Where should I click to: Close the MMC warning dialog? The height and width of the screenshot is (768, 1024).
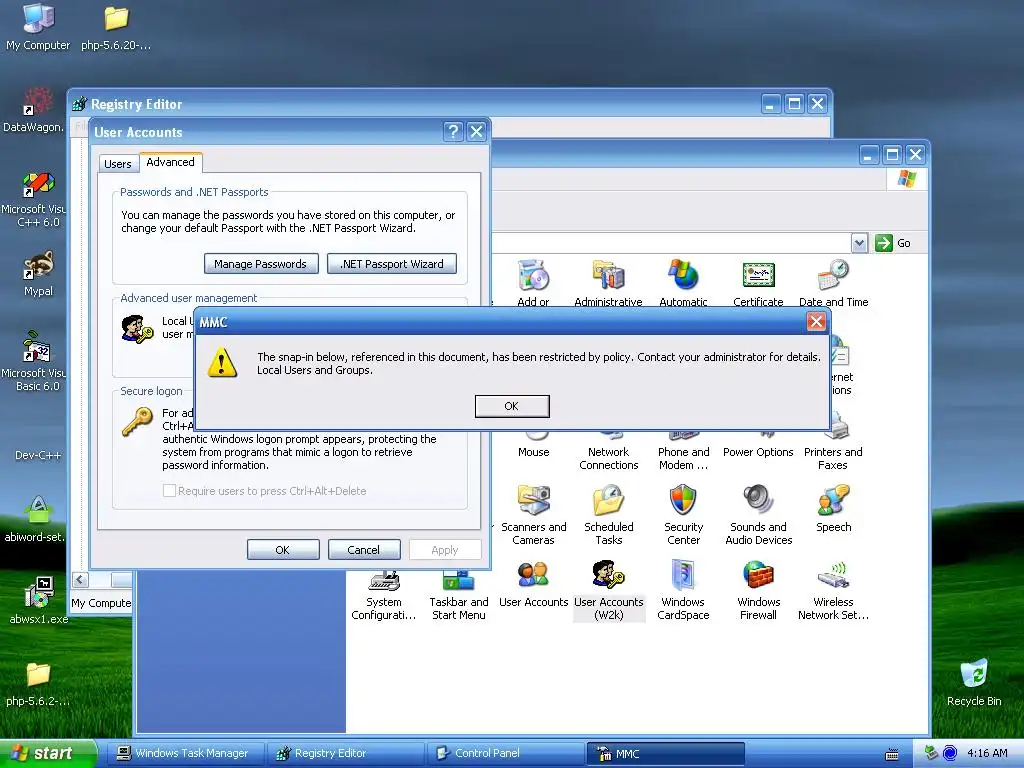click(816, 321)
